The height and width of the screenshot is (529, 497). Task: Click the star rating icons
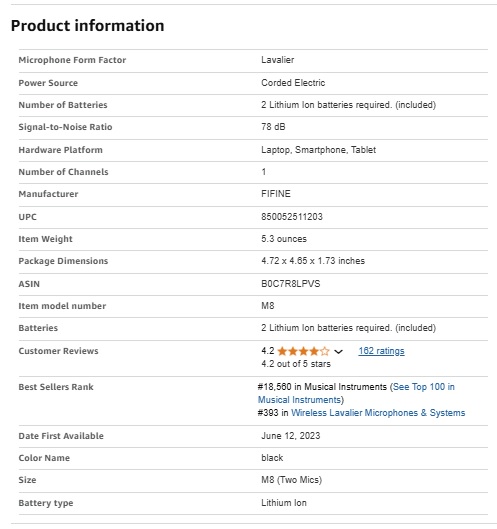[303, 351]
